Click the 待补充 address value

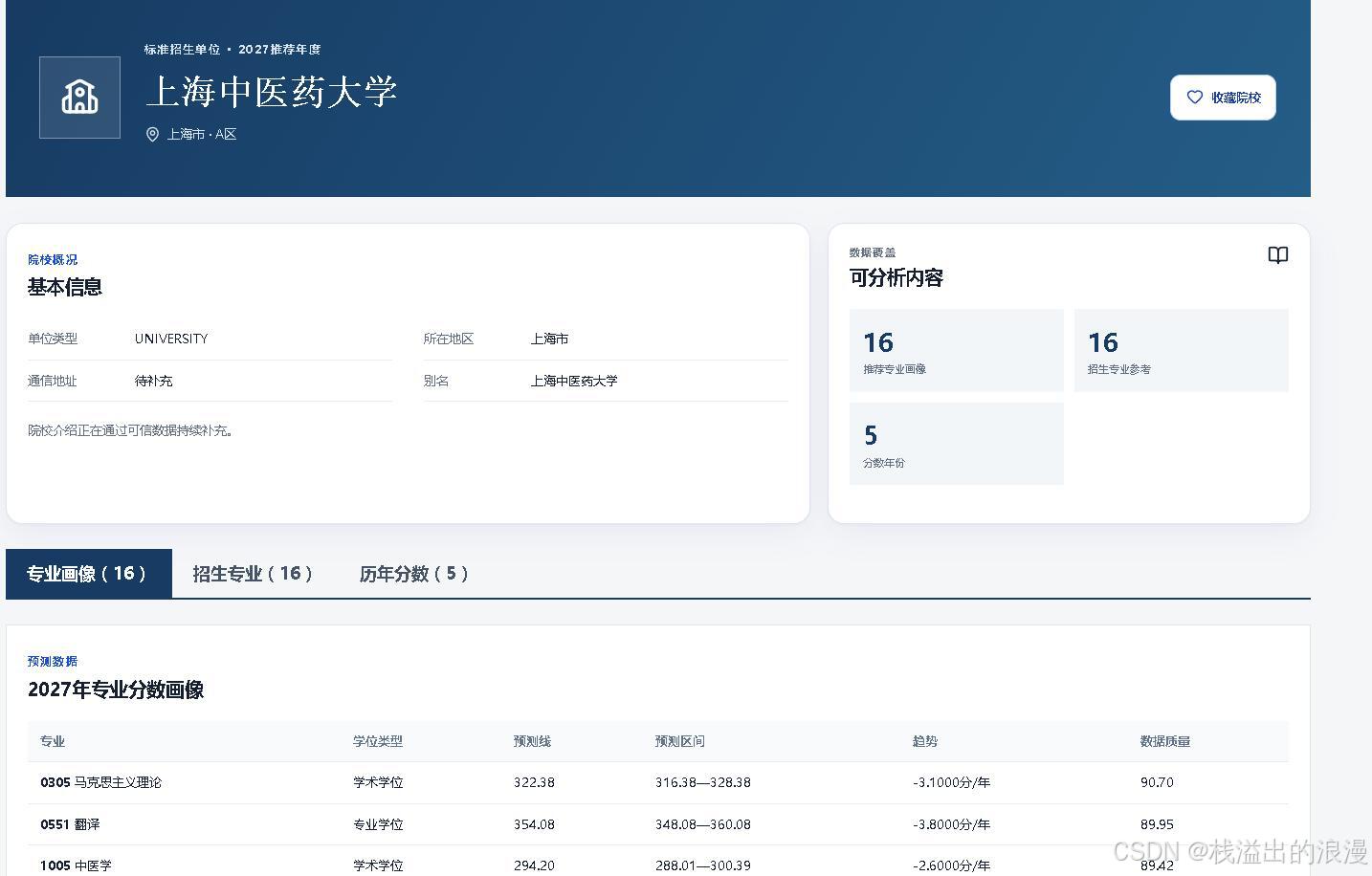[x=154, y=381]
